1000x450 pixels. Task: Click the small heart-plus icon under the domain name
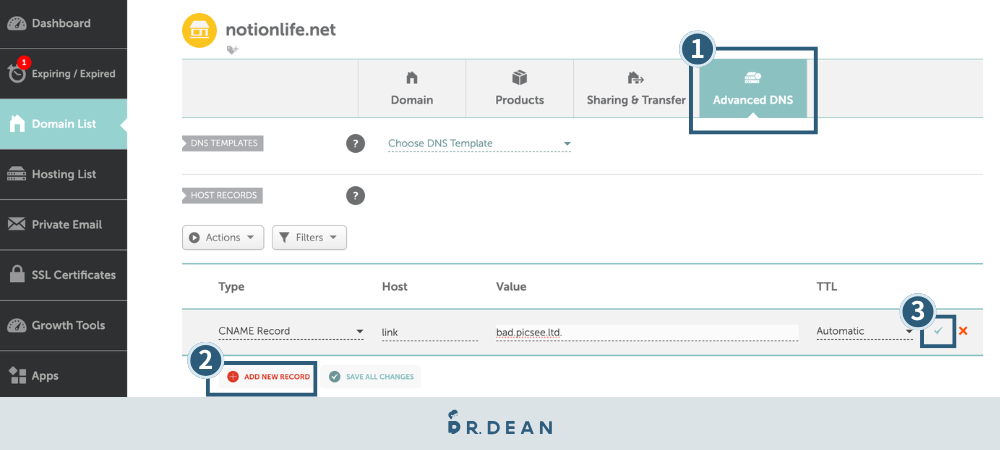[x=232, y=50]
